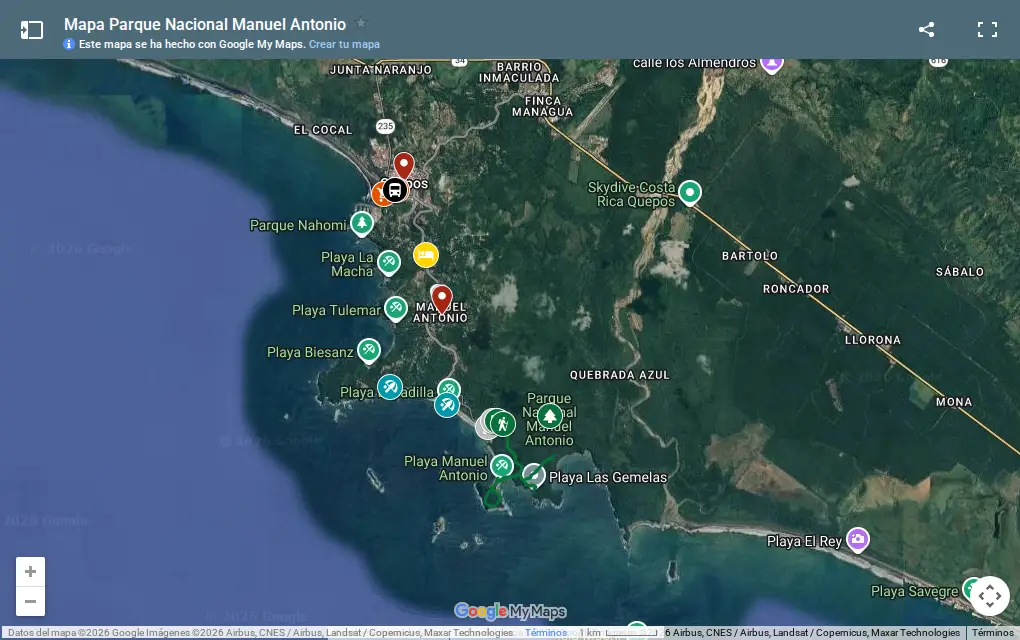Image resolution: width=1020 pixels, height=640 pixels.
Task: Click the share map icon
Action: [926, 29]
